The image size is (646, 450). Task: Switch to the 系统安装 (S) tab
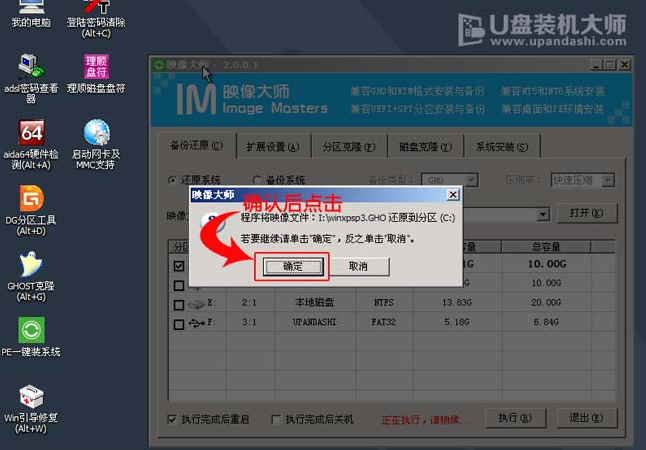(x=502, y=147)
